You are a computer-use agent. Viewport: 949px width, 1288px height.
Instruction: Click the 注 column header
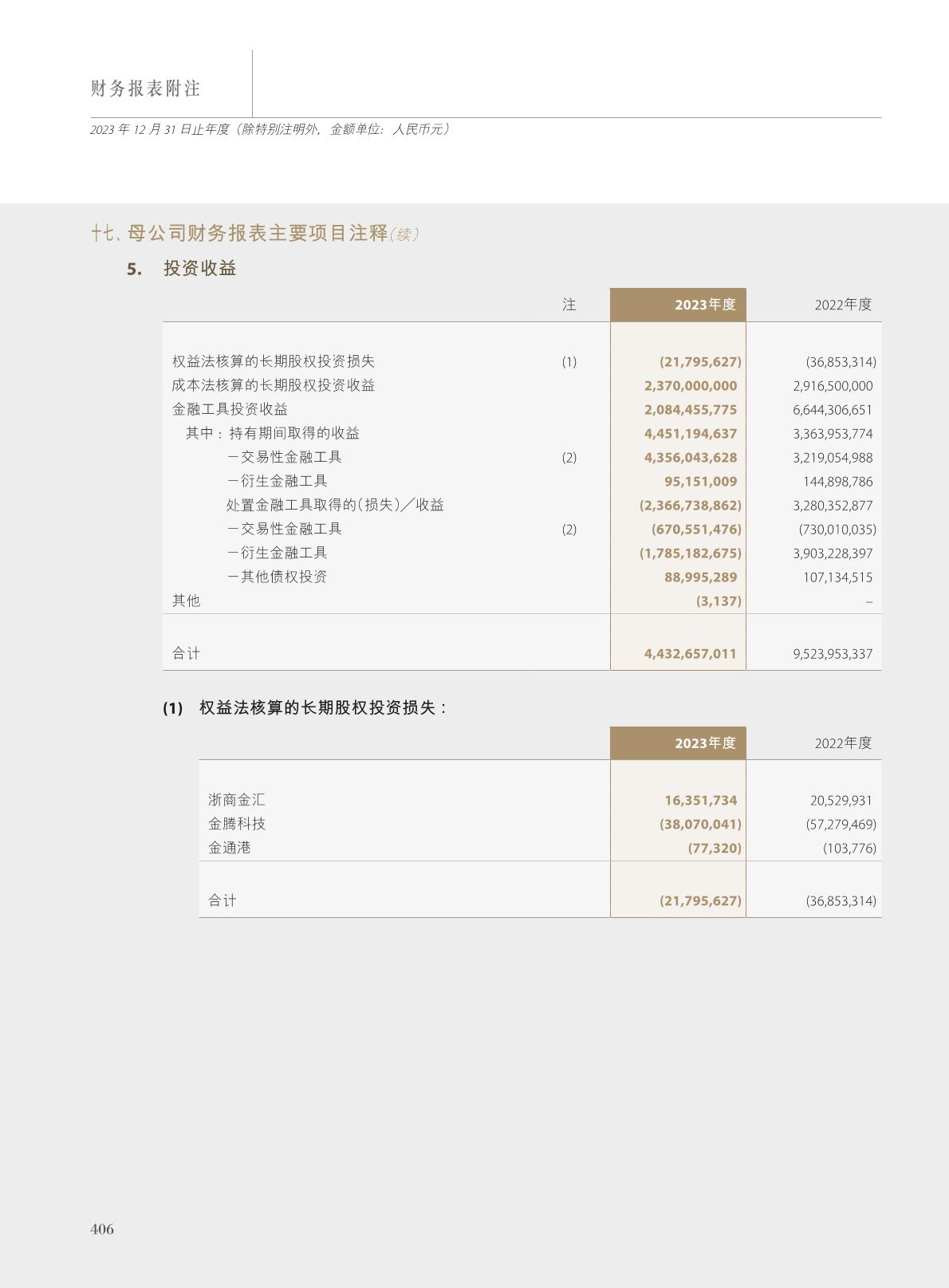pyautogui.click(x=569, y=305)
